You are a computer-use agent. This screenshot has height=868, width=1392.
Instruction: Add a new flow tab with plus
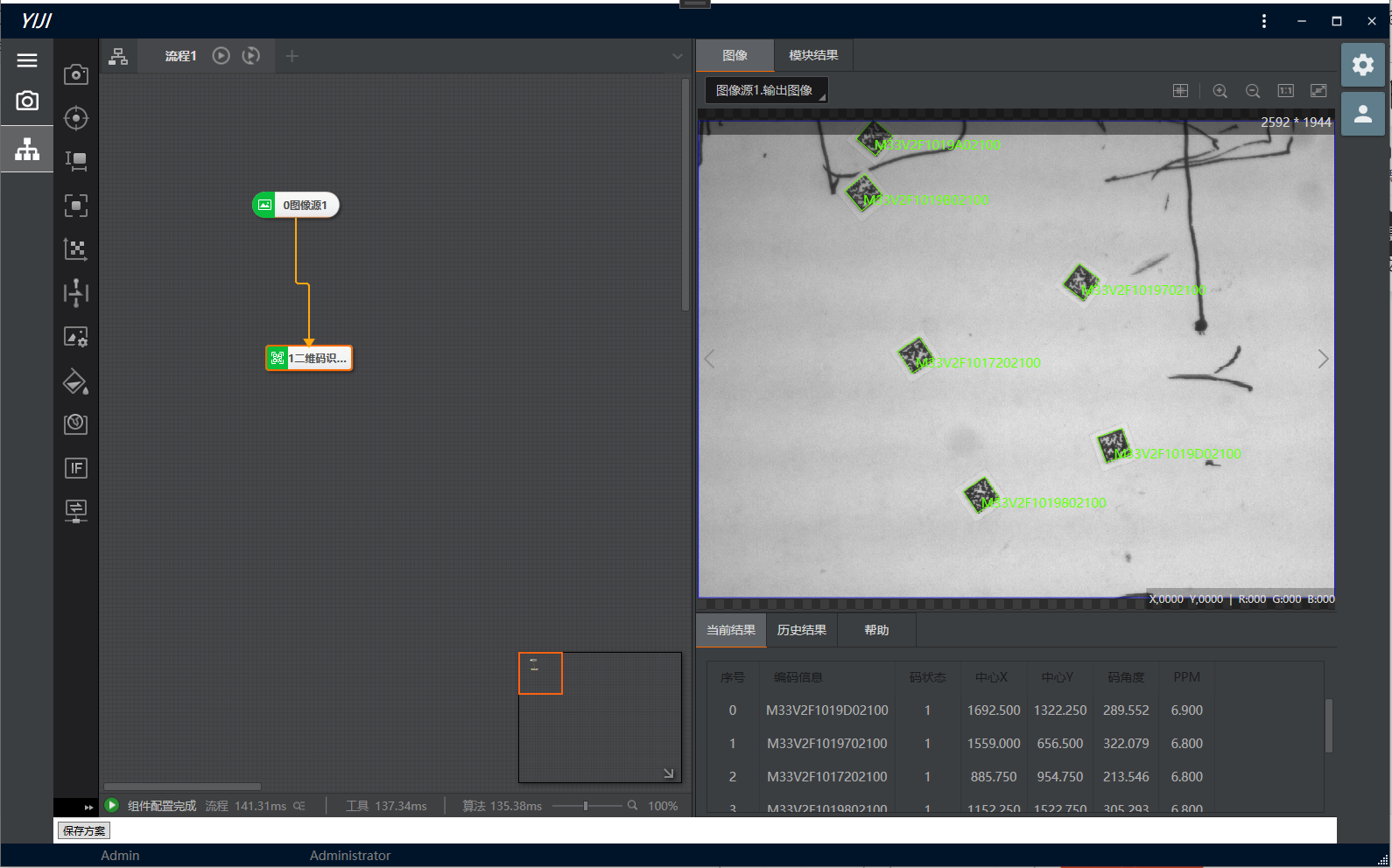click(292, 56)
